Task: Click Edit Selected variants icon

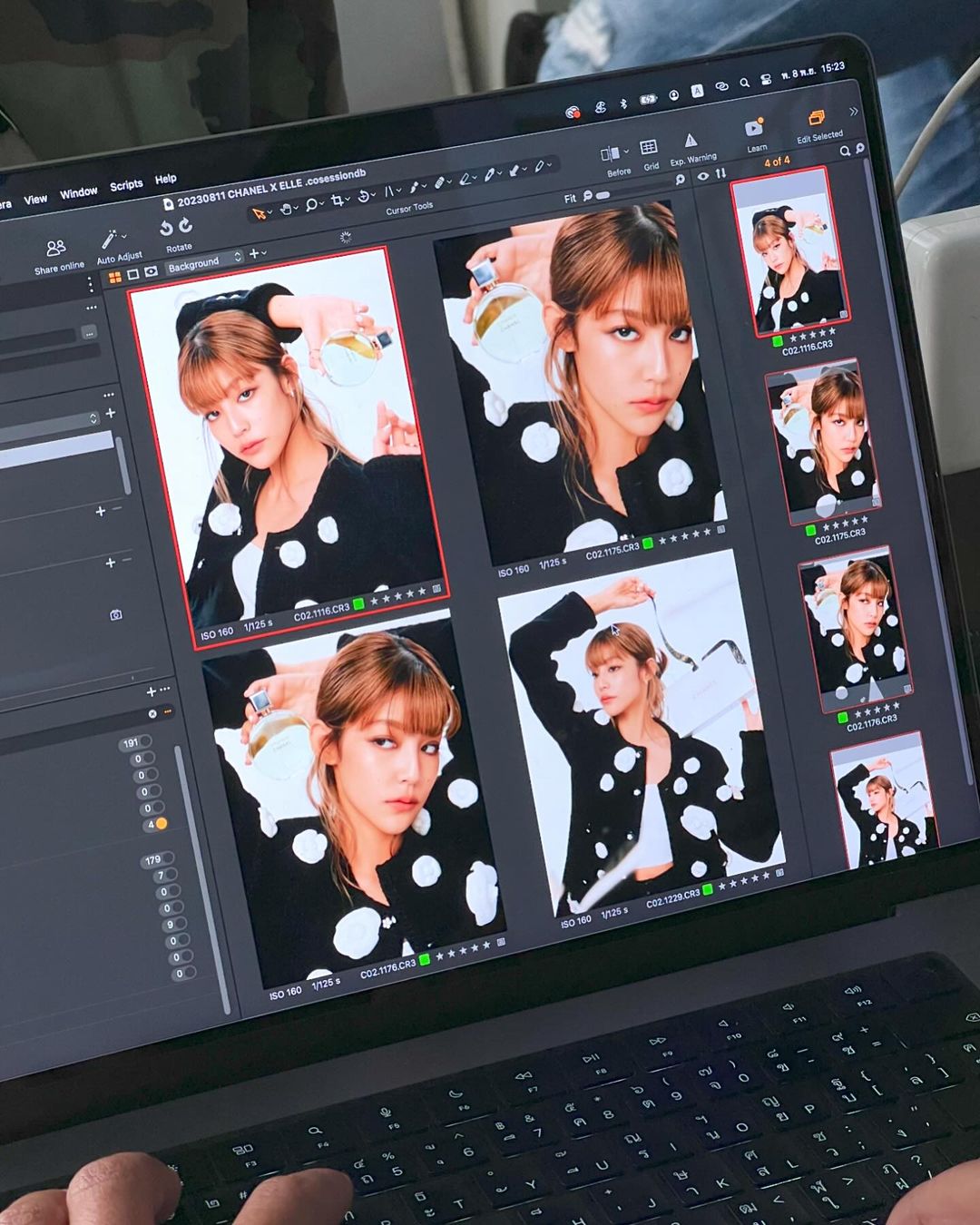Action: [816, 119]
